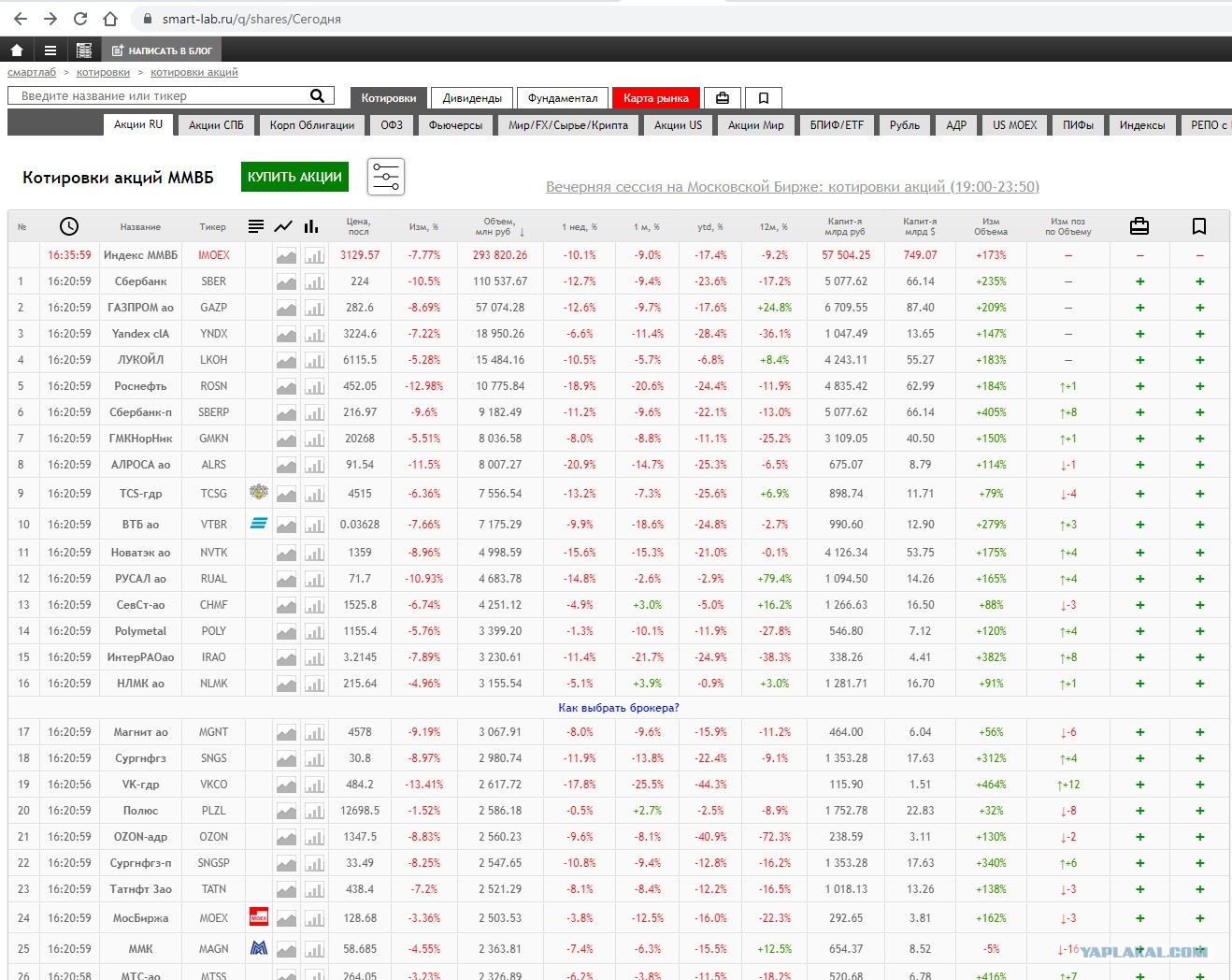Open price chart icon for Сбербанк
Viewport: 1232px width, 980px height.
286,281
